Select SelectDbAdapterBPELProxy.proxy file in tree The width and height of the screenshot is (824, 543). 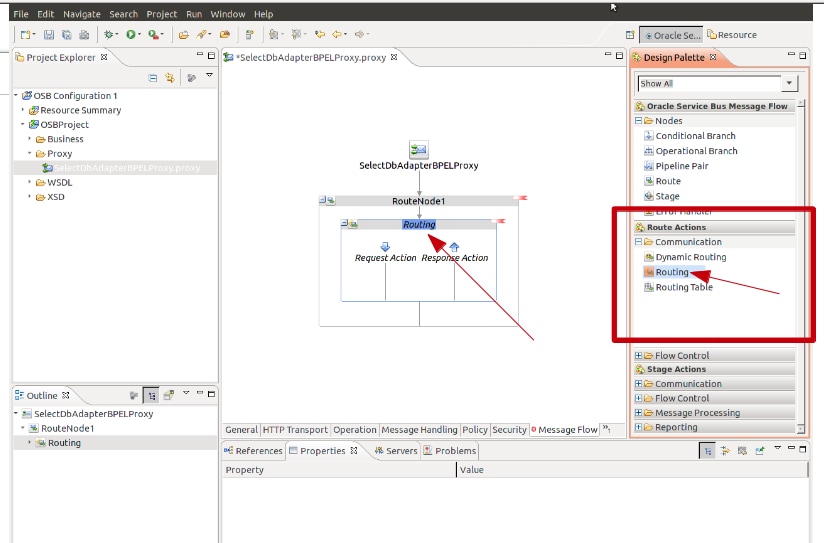click(x=121, y=168)
